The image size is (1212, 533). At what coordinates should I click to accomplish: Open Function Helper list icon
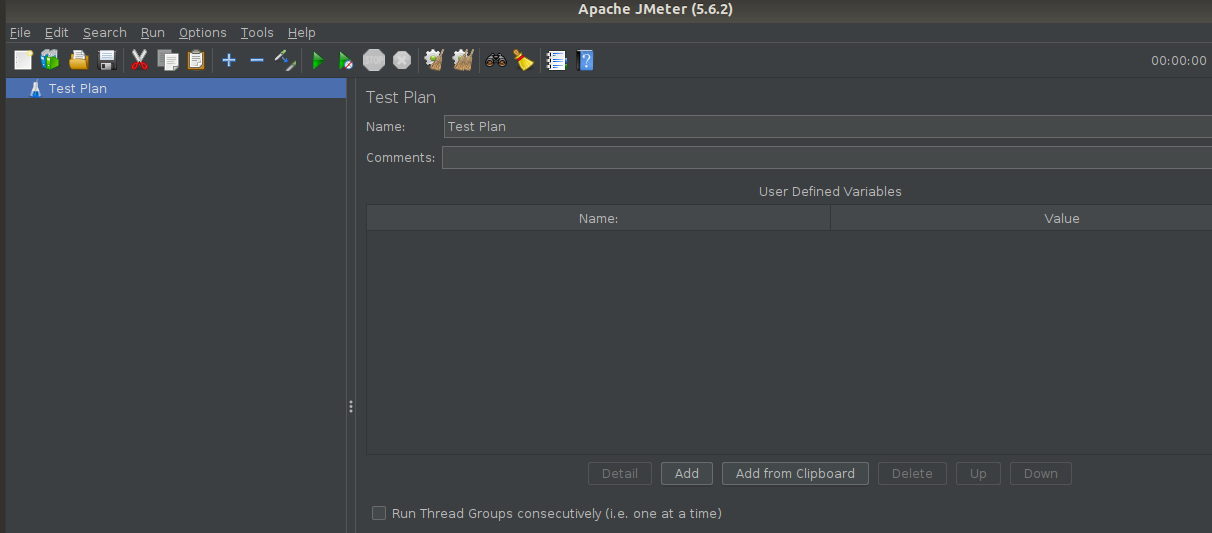(557, 61)
